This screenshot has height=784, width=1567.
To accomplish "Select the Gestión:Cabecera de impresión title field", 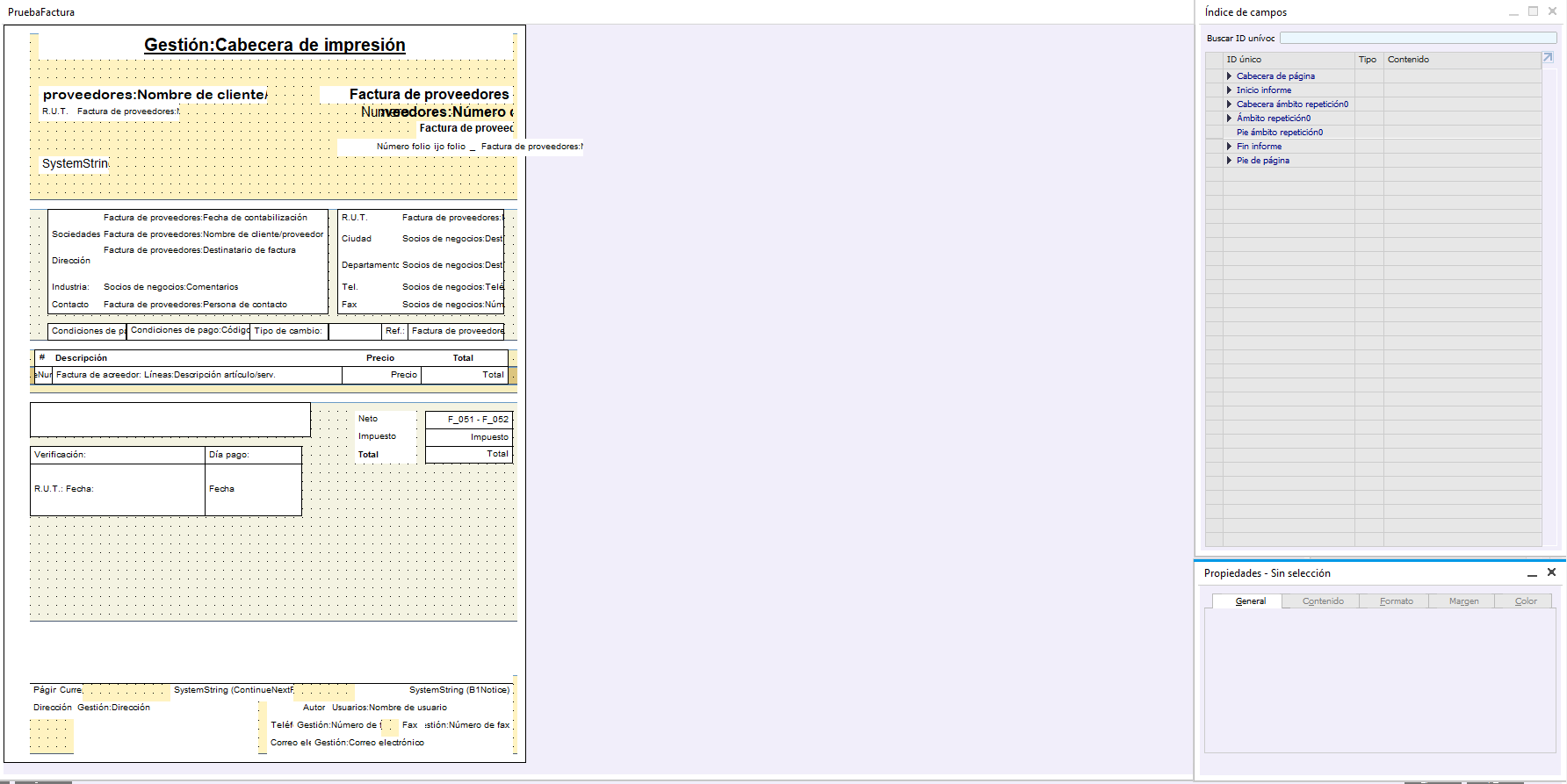I will point(275,46).
